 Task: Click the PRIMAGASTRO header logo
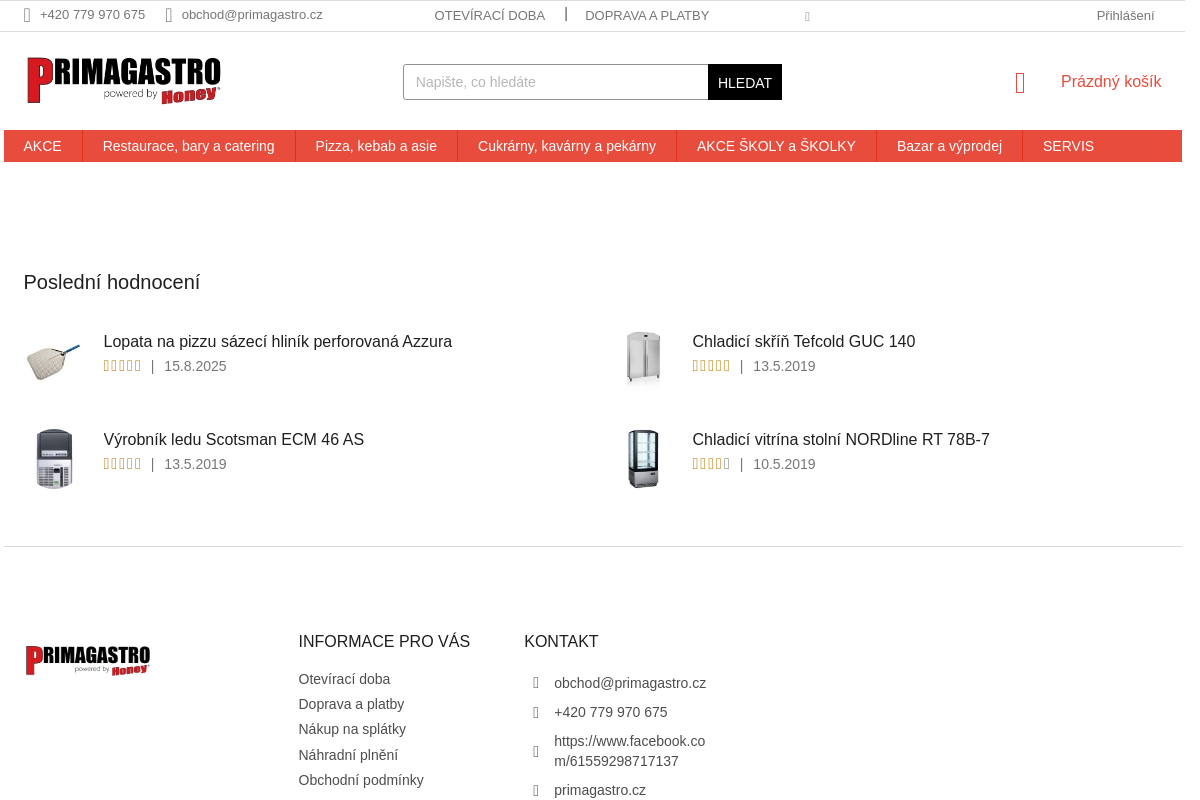123,80
